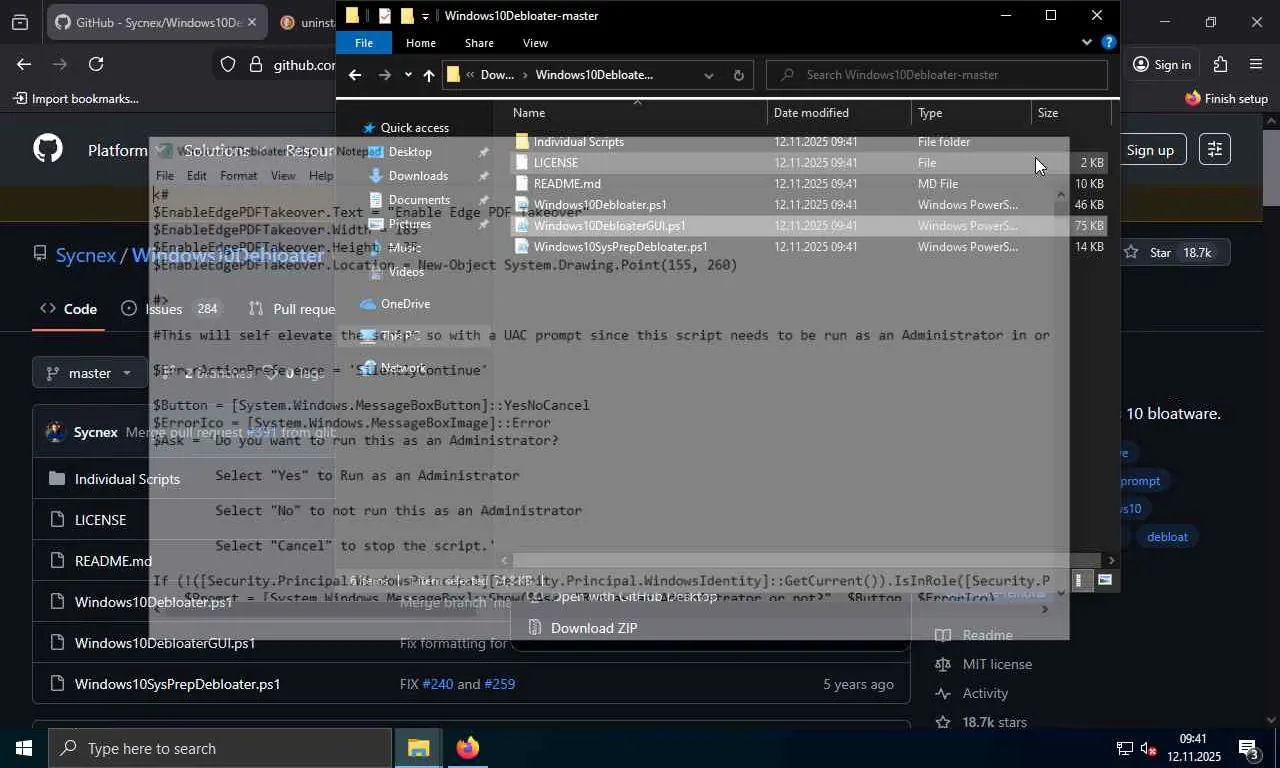Image resolution: width=1280 pixels, height=768 pixels.
Task: Click the GitHub octocat logo
Action: pos(48,149)
